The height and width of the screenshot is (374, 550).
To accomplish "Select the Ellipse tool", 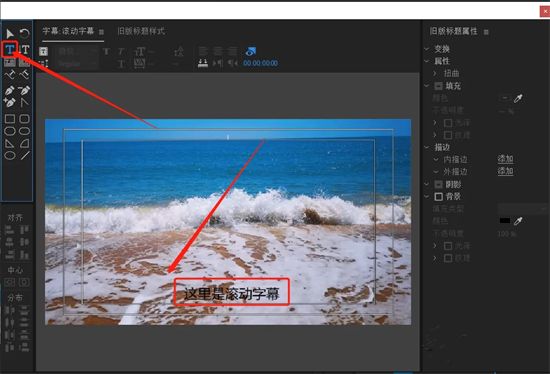I will pyautogui.click(x=10, y=155).
